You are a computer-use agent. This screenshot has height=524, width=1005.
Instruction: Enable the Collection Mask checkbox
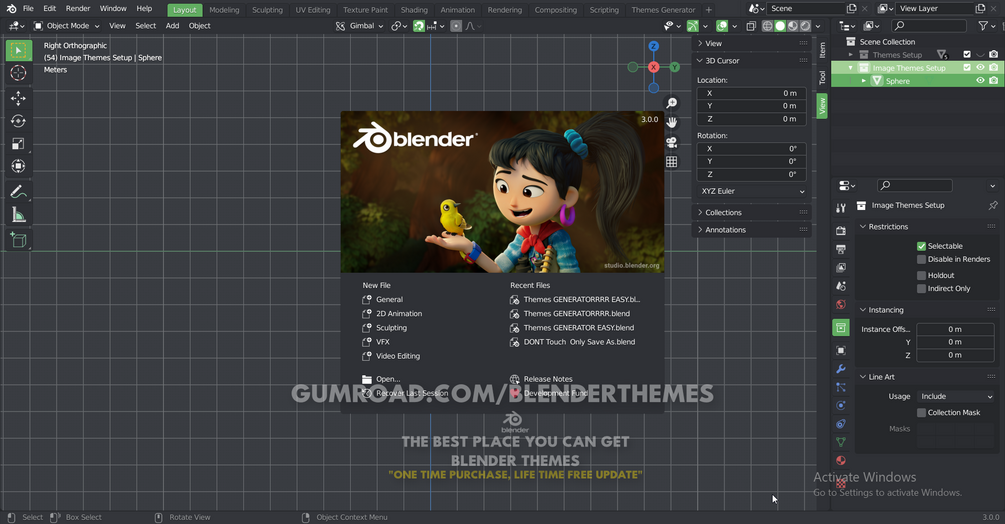[x=921, y=413]
